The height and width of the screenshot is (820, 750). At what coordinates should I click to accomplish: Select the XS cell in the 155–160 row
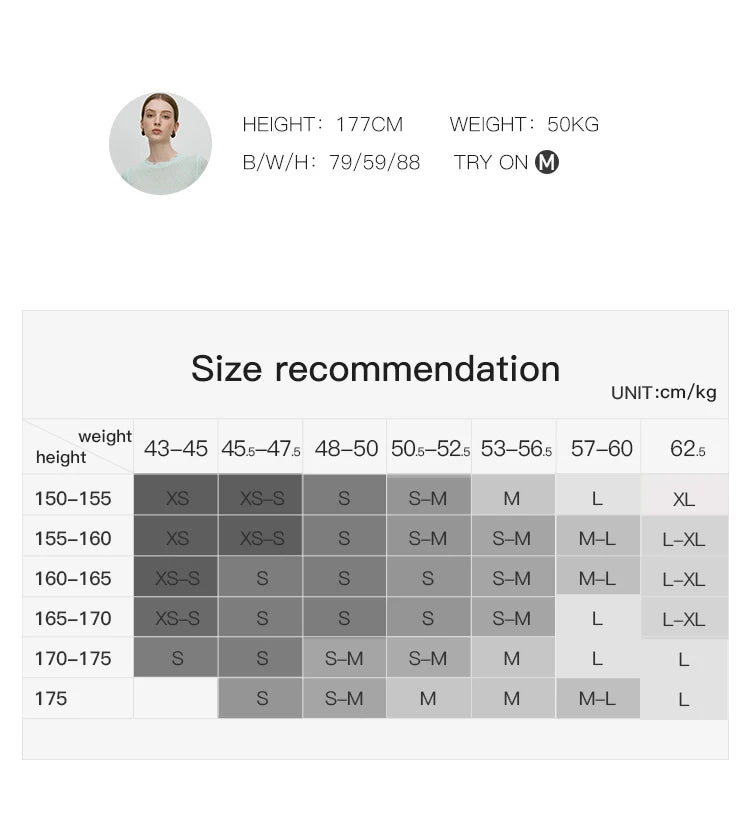(177, 538)
